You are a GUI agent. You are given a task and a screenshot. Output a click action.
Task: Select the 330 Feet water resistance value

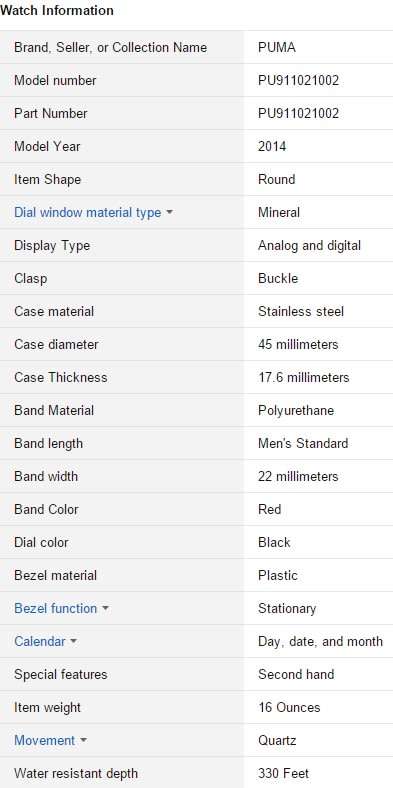click(283, 774)
